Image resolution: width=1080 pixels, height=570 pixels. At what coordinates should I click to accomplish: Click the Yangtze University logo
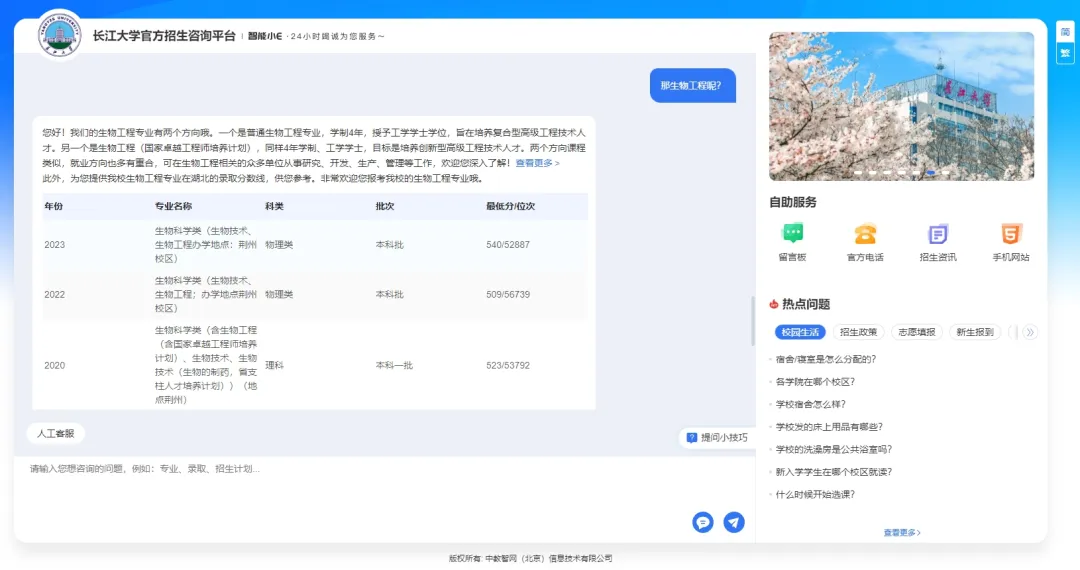click(60, 35)
